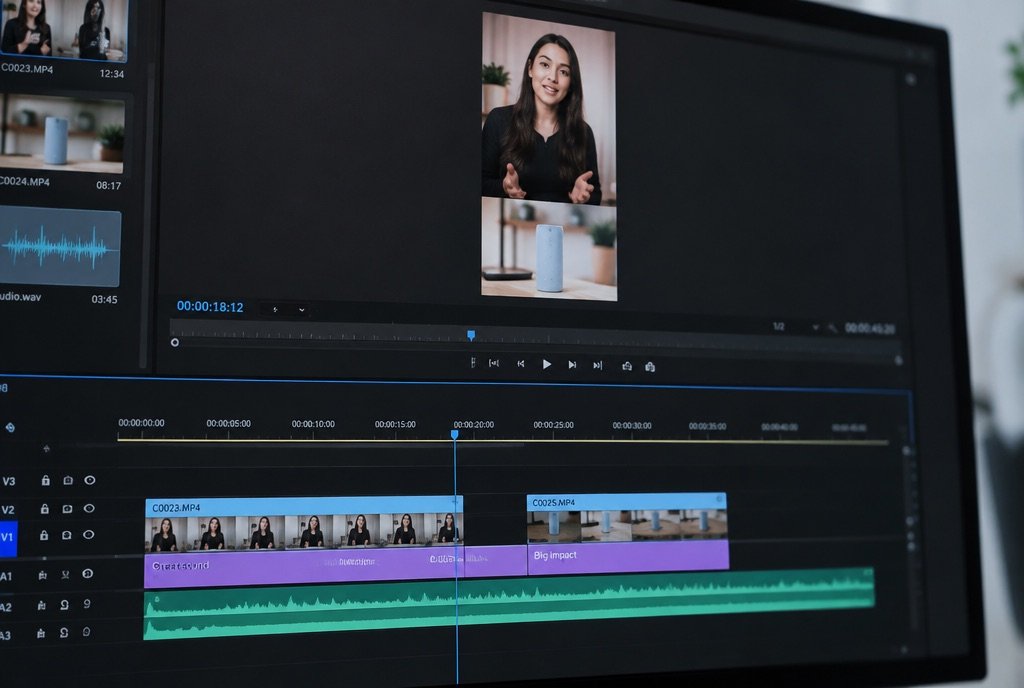Toggle sync lock on track V1
Screen dimensions: 1024x688
tap(67, 535)
